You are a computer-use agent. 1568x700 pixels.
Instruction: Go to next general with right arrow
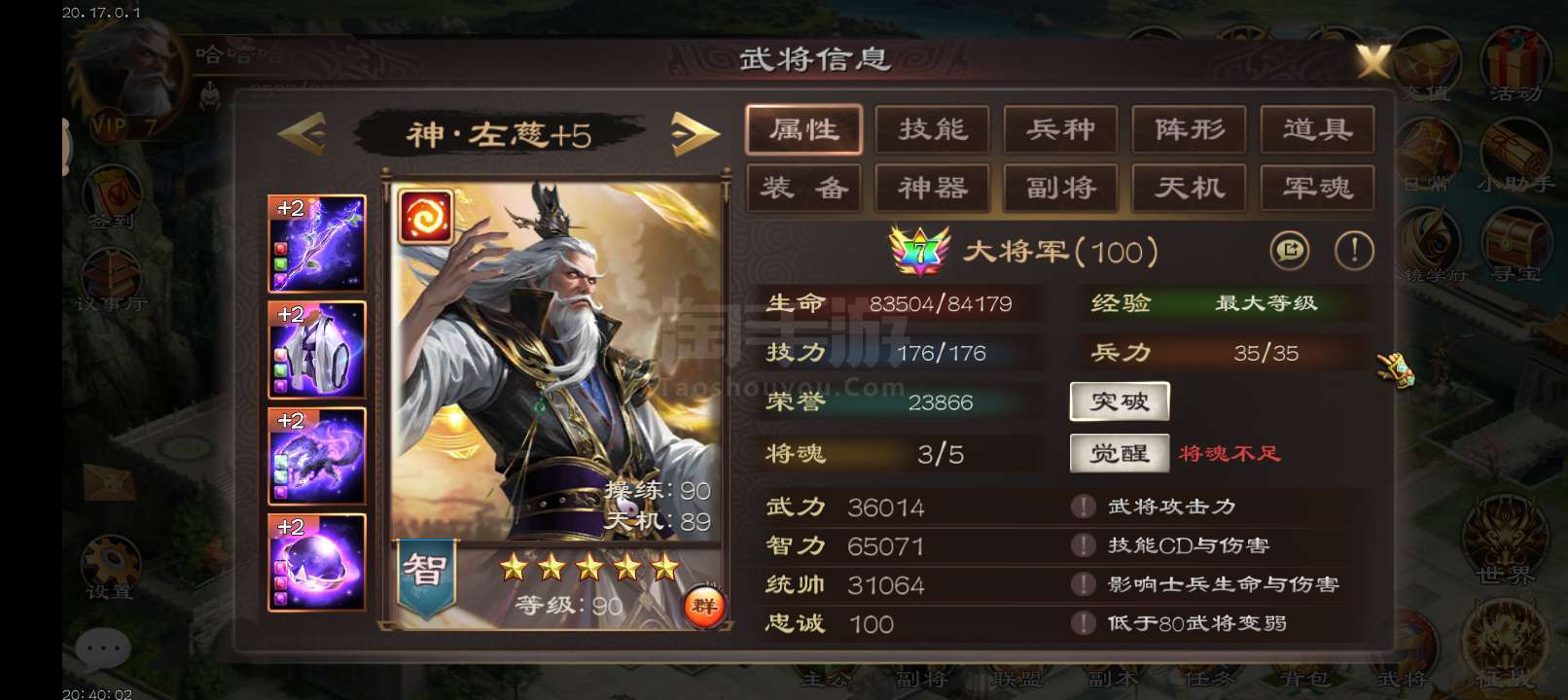pos(695,133)
